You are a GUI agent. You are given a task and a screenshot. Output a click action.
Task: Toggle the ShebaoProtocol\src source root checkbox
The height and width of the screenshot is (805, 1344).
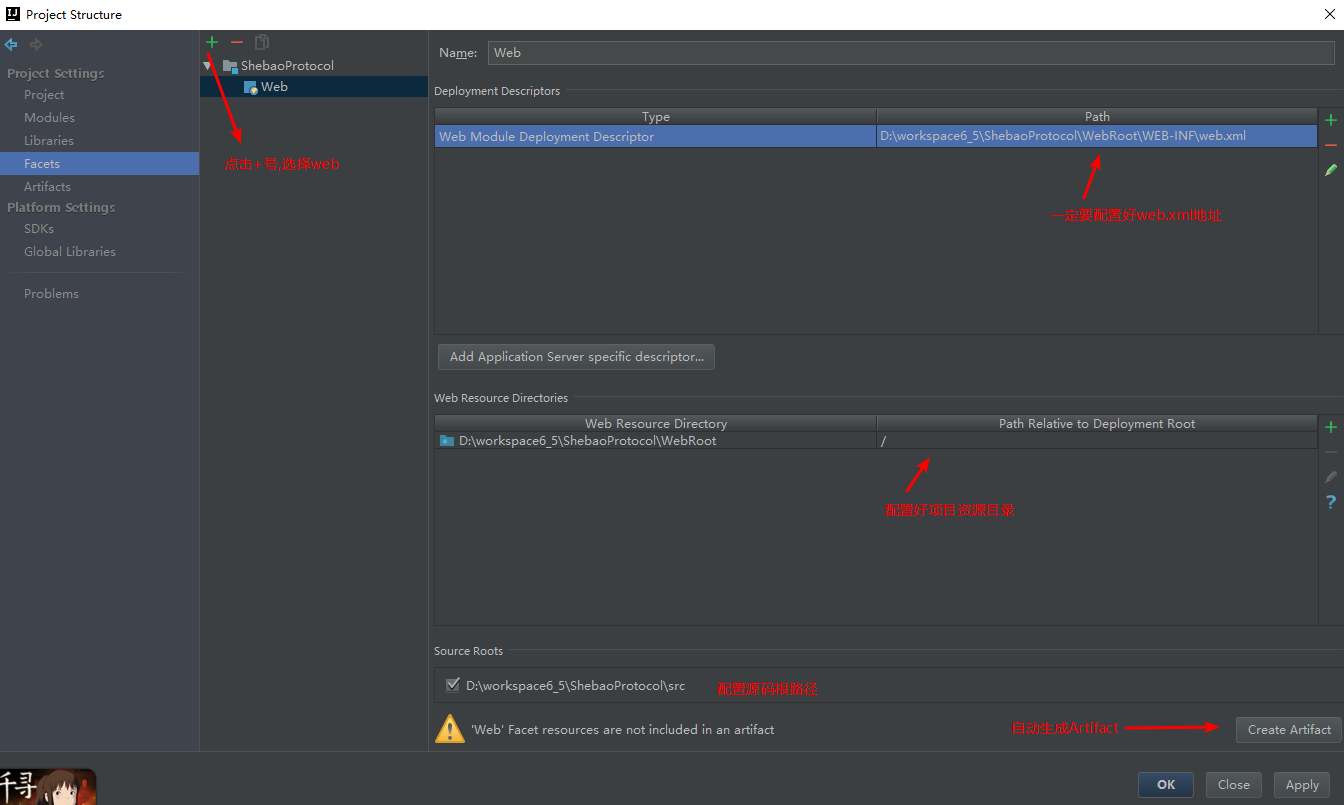452,685
